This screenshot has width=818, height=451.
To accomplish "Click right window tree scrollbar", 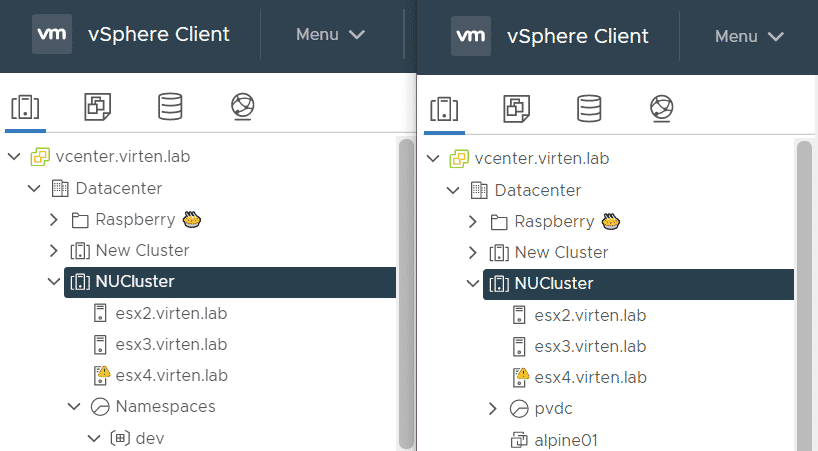I will pyautogui.click(x=804, y=295).
